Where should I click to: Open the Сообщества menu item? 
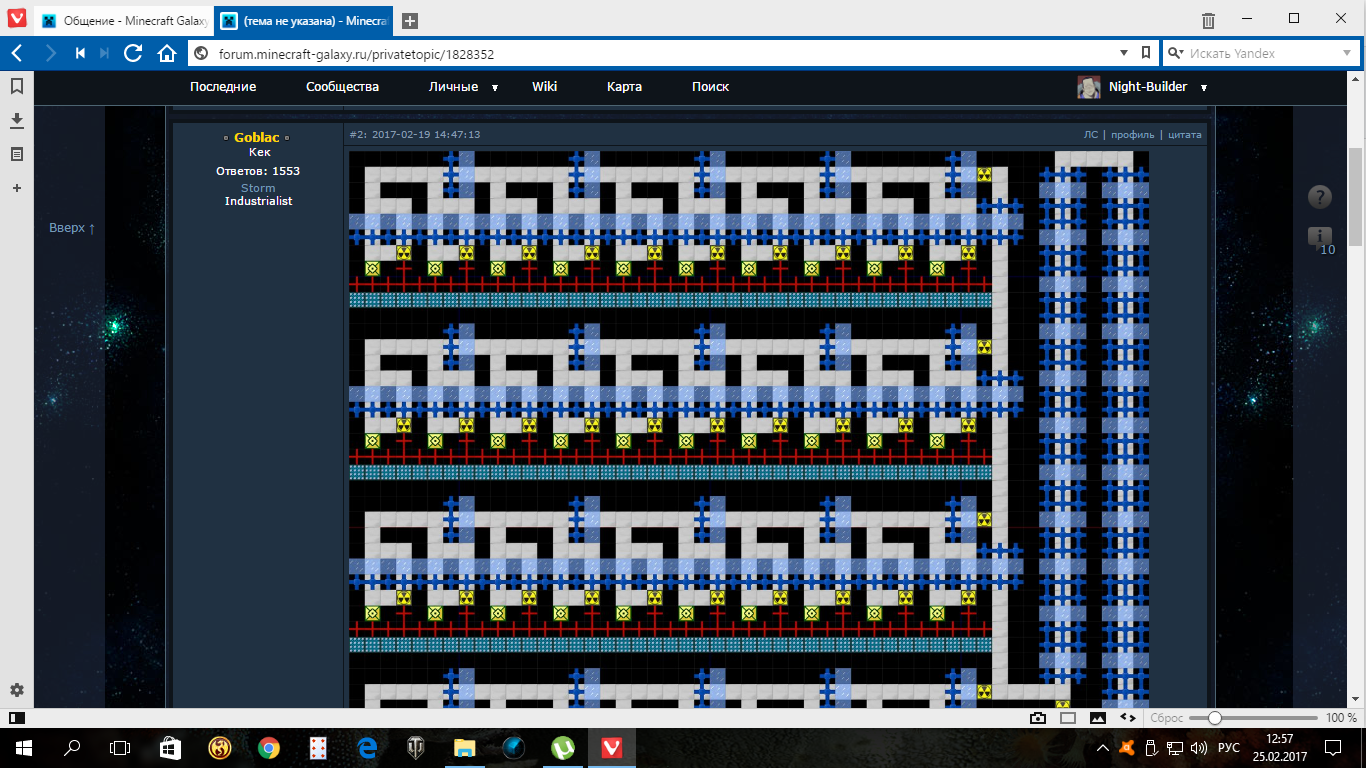343,87
